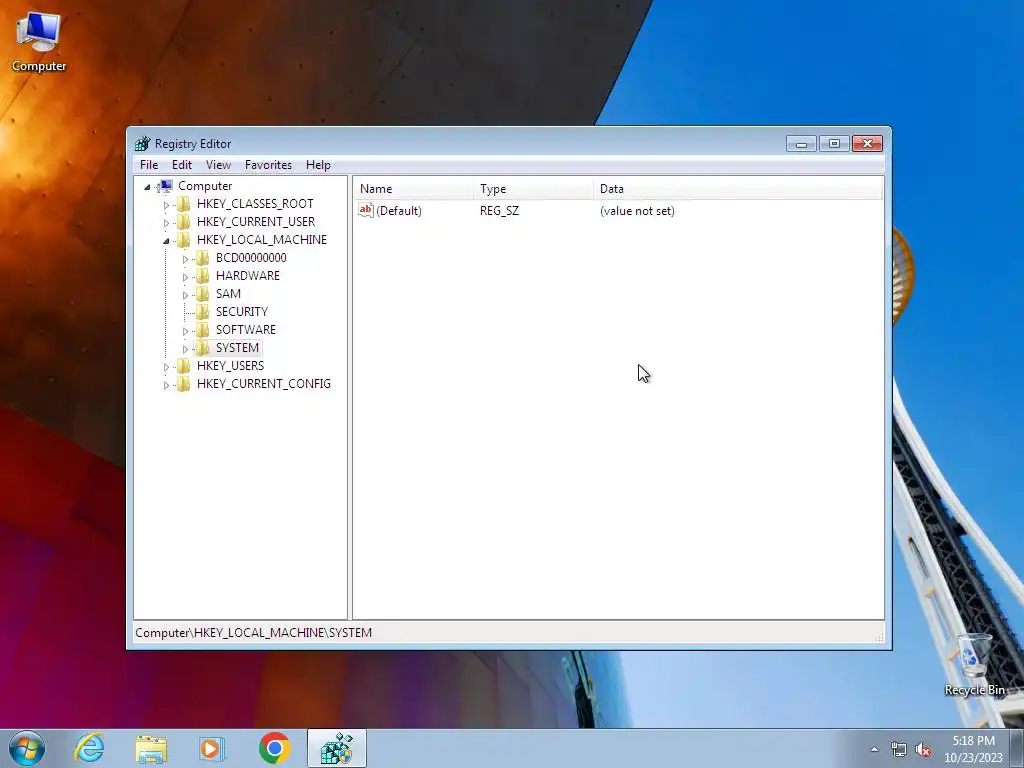Select HARDWARE key label
Image resolution: width=1024 pixels, height=768 pixels.
coord(248,276)
